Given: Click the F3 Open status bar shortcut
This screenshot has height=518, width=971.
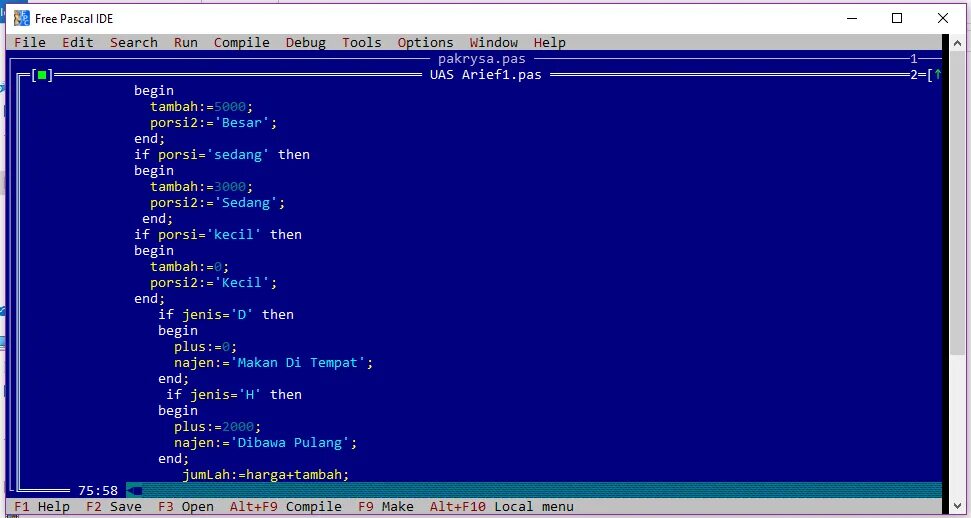Looking at the screenshot, I should pyautogui.click(x=186, y=507).
